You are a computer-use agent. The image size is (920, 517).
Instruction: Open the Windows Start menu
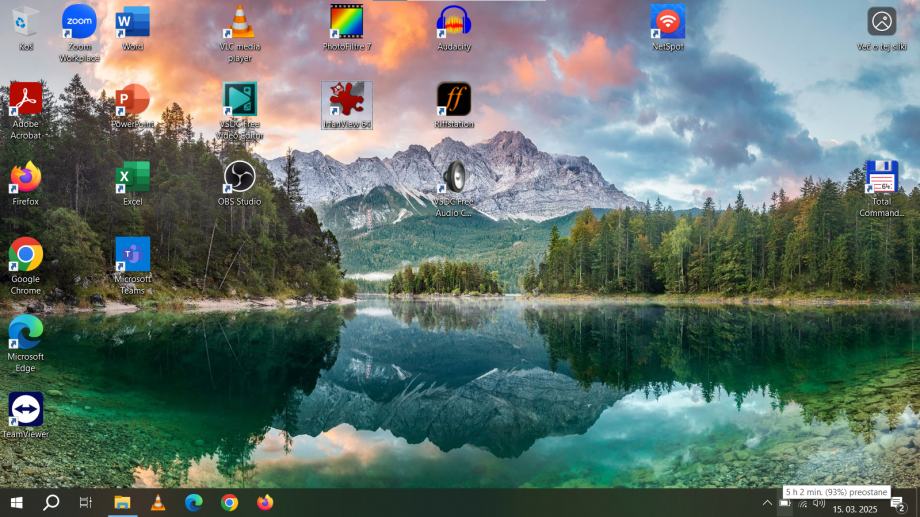tap(16, 503)
